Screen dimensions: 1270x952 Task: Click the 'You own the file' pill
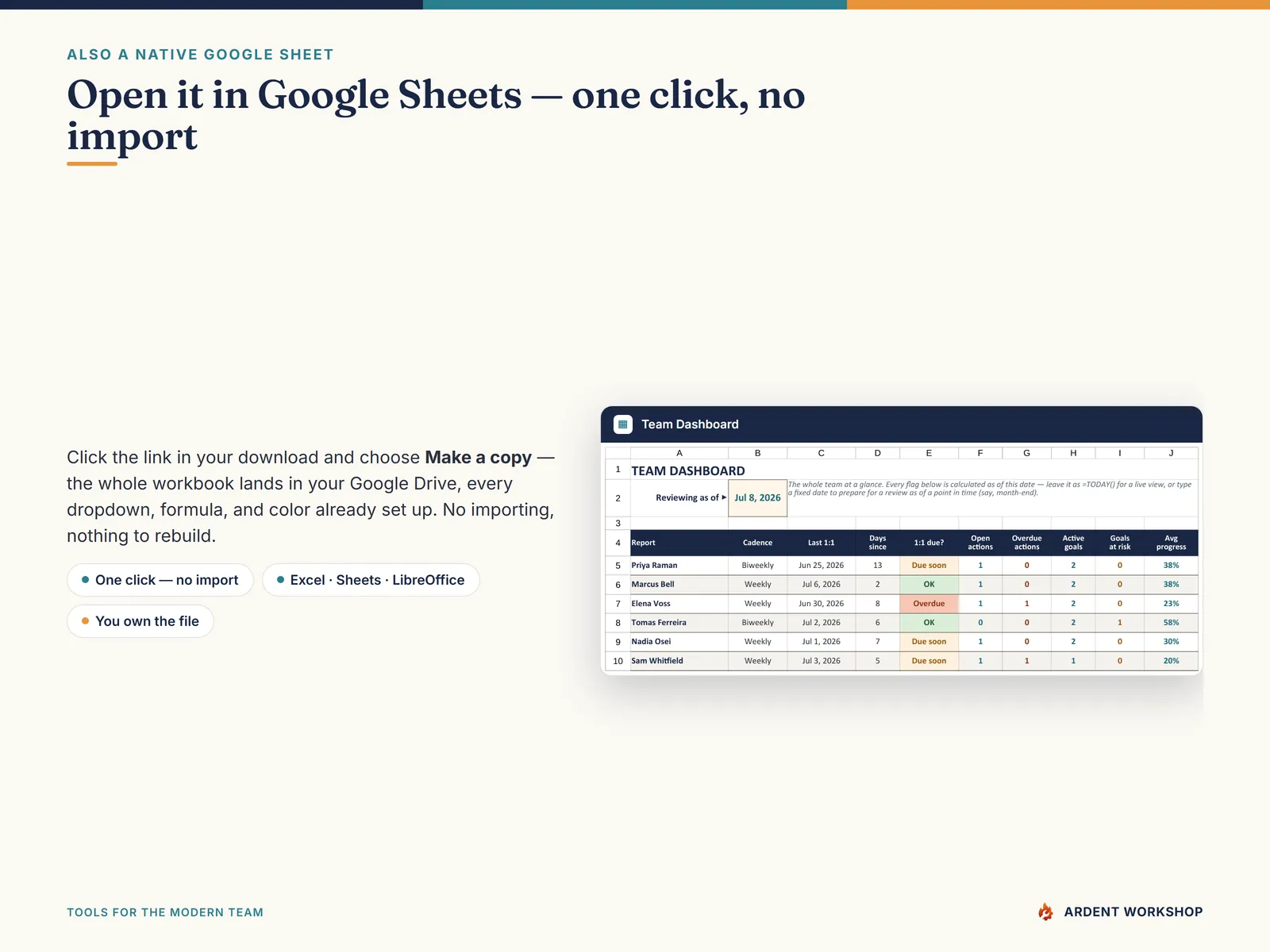(140, 621)
